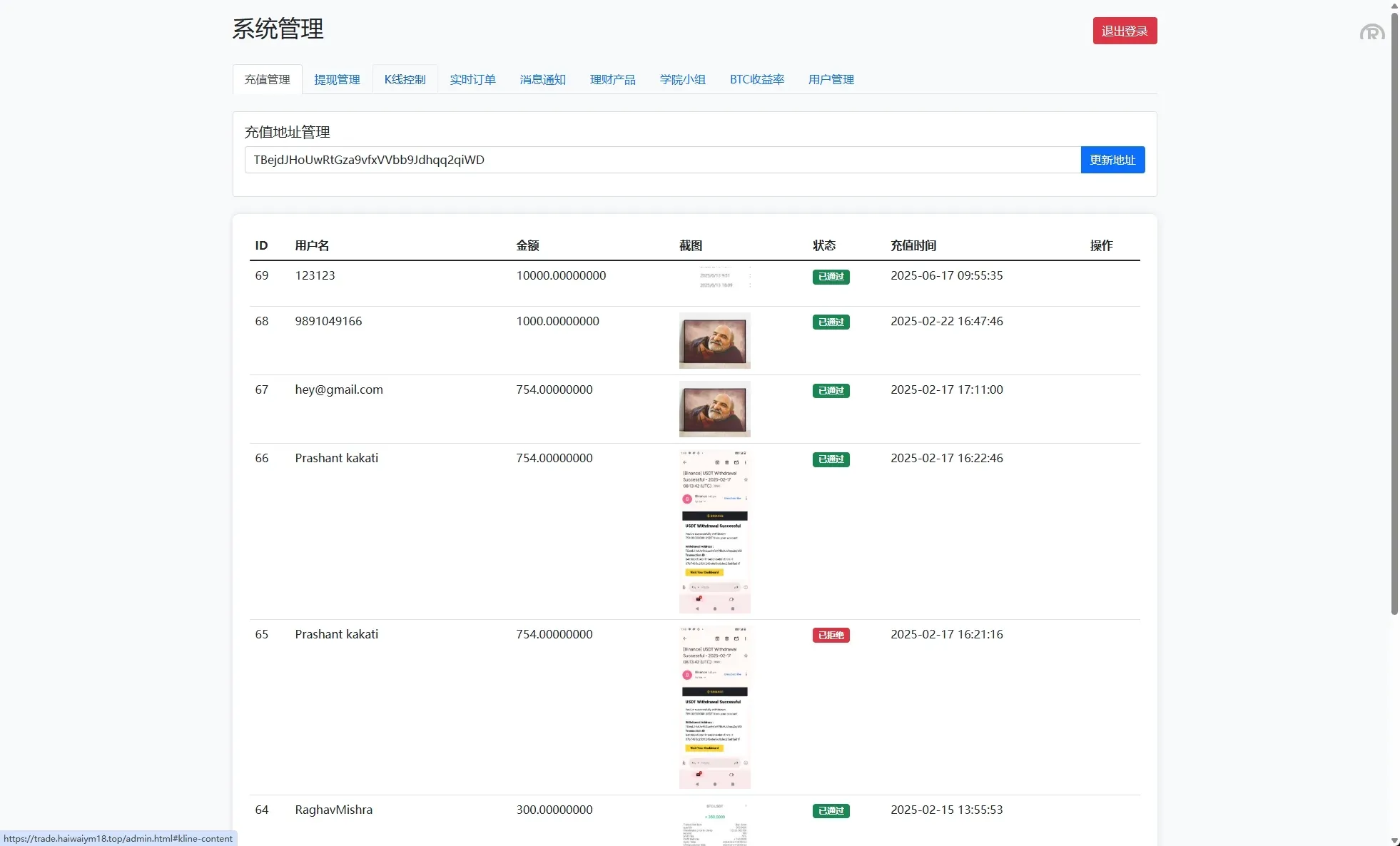Screen dimensions: 1400x846
Task: Select the currently active 充值管理 tab
Action: pyautogui.click(x=268, y=79)
